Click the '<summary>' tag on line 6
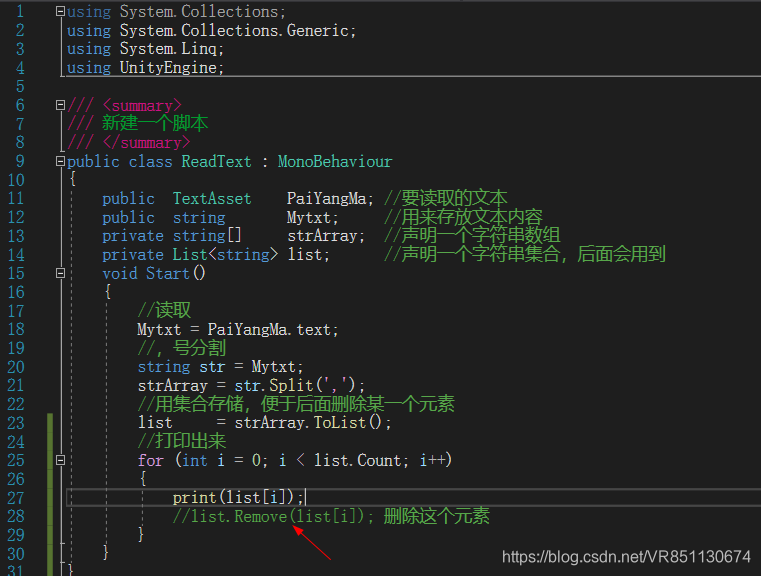The width and height of the screenshot is (761, 576). (142, 105)
